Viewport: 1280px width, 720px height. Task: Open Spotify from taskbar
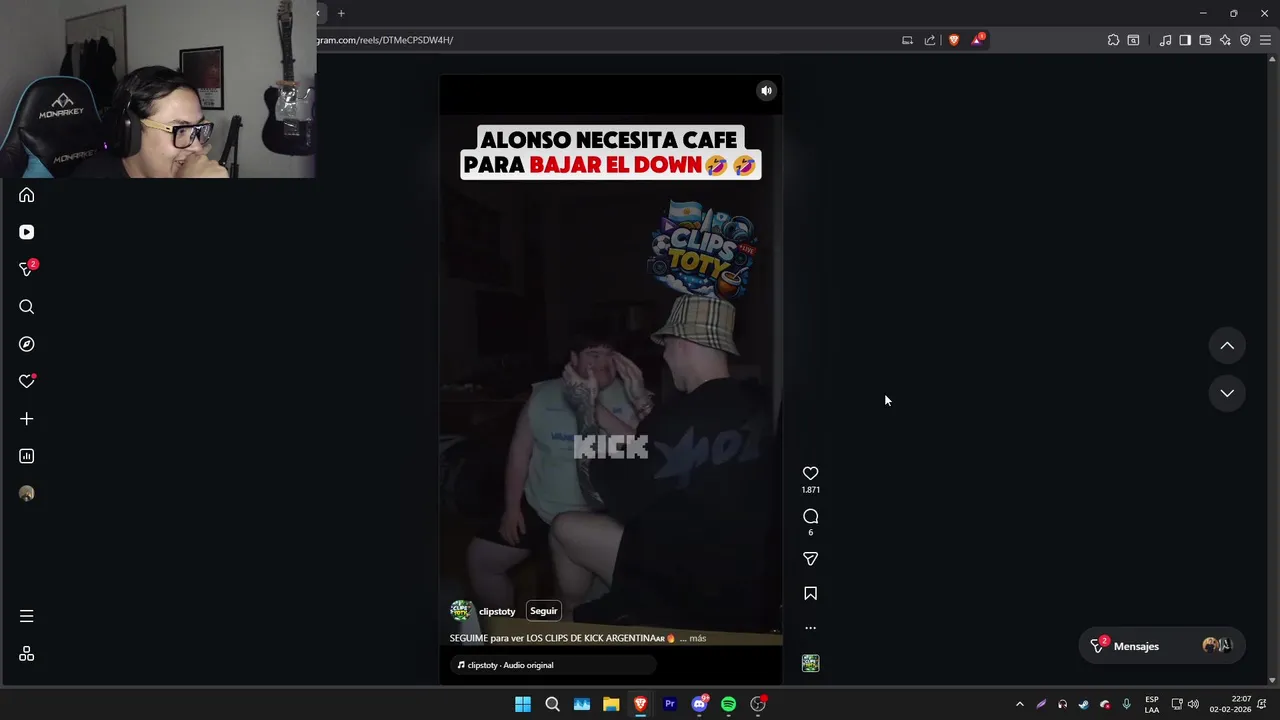(728, 704)
